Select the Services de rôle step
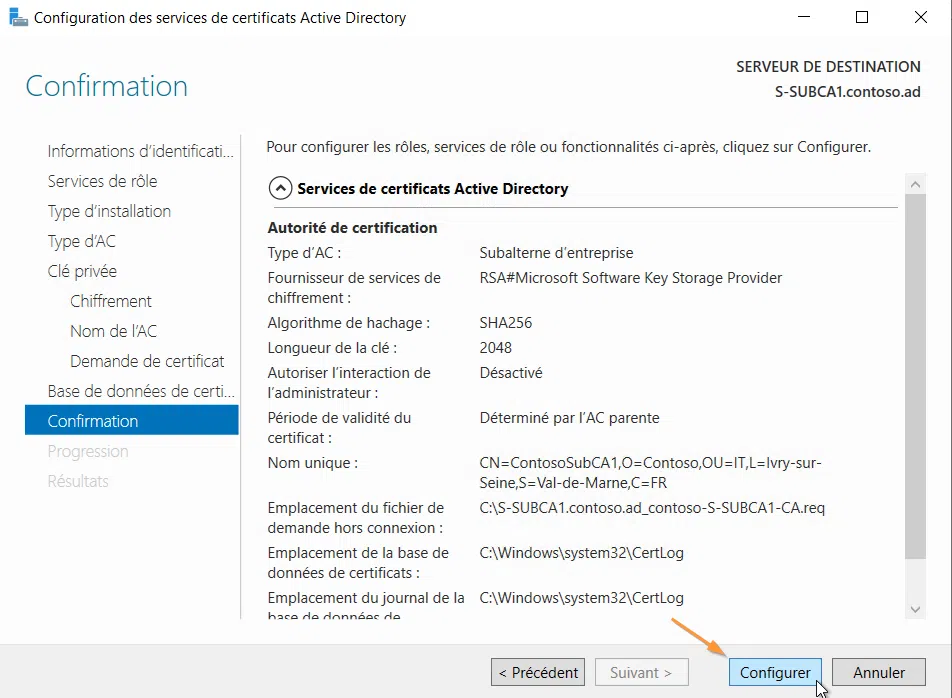This screenshot has height=698, width=952. click(102, 181)
